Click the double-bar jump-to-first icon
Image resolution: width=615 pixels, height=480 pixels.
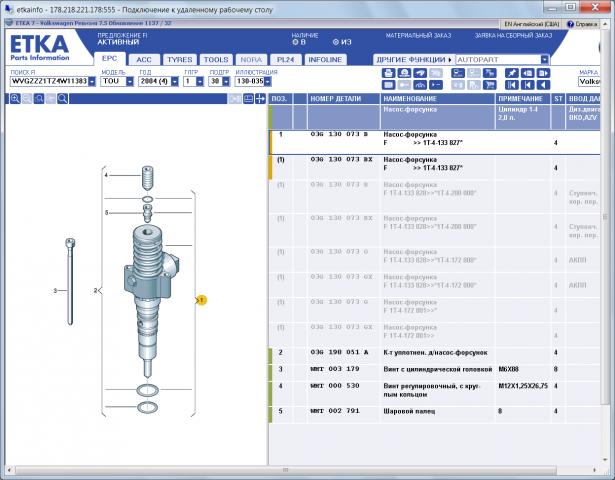tap(511, 85)
